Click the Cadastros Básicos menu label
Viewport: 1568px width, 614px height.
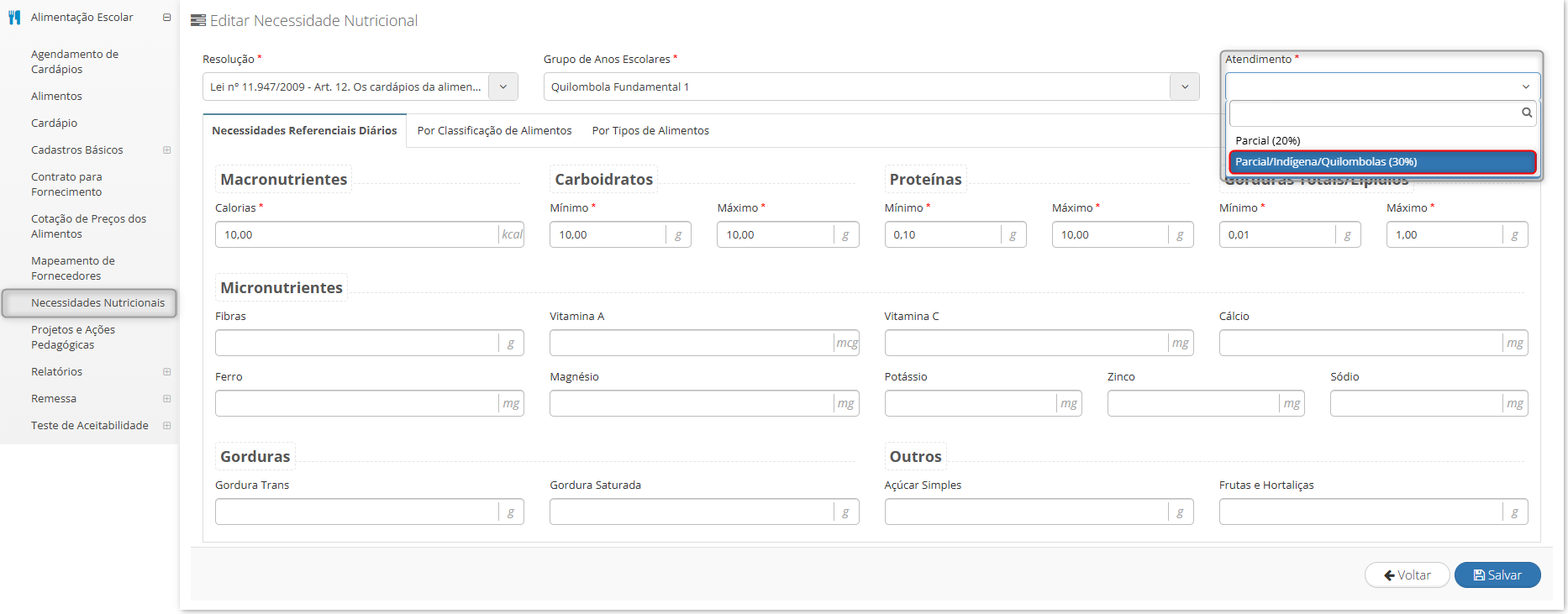(76, 150)
